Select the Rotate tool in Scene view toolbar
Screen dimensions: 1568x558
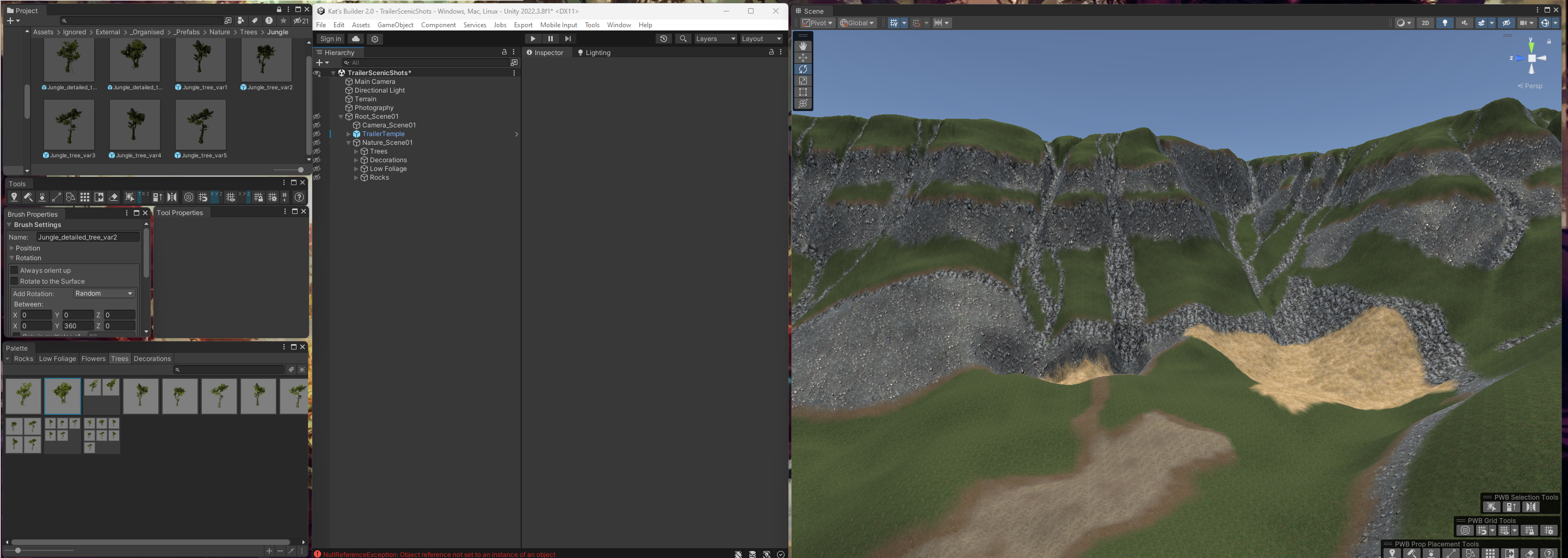pyautogui.click(x=803, y=69)
